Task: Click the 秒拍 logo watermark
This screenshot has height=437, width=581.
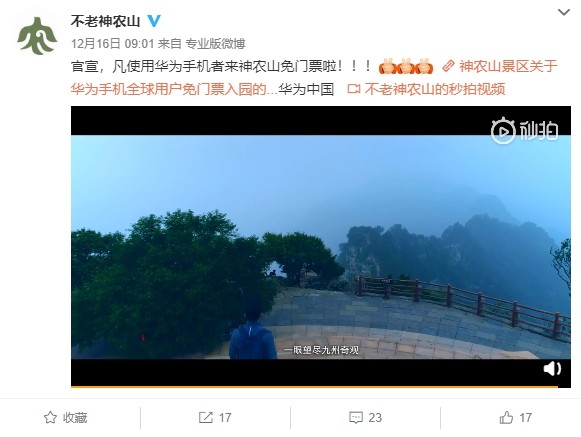Action: pos(525,130)
